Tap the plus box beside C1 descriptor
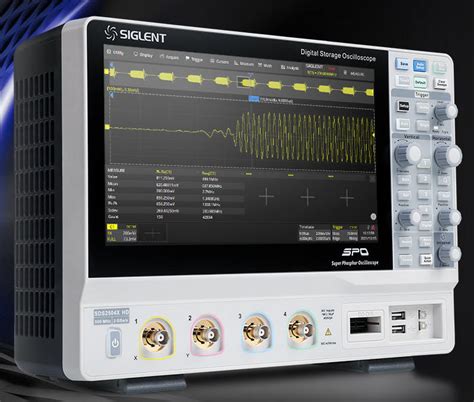This screenshot has width=474, height=402. [153, 233]
